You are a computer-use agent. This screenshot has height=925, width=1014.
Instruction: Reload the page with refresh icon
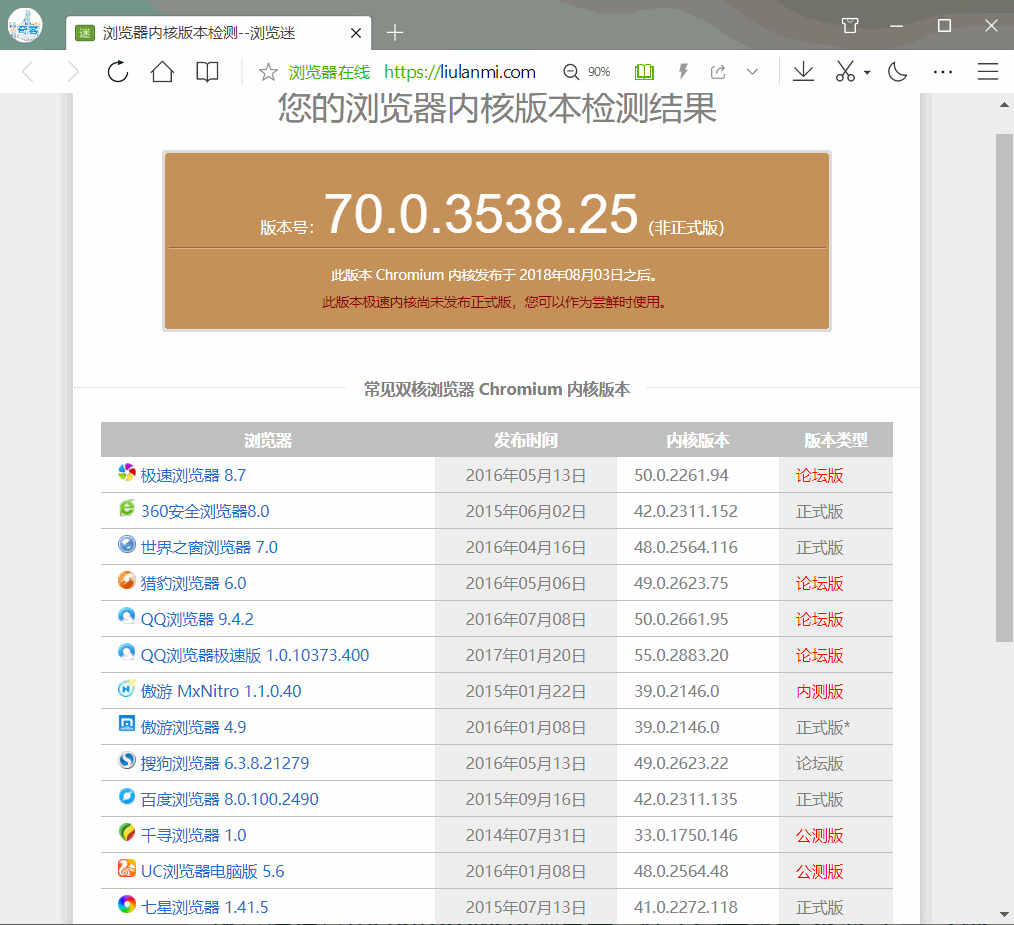click(118, 71)
